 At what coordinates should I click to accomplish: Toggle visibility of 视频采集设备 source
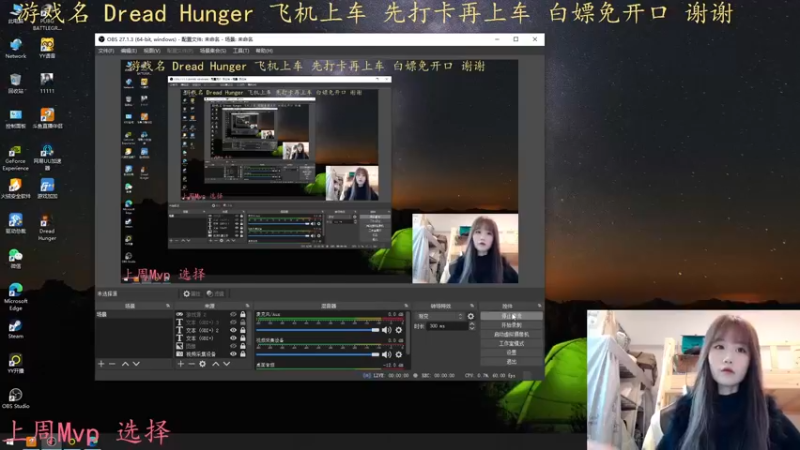coord(233,354)
